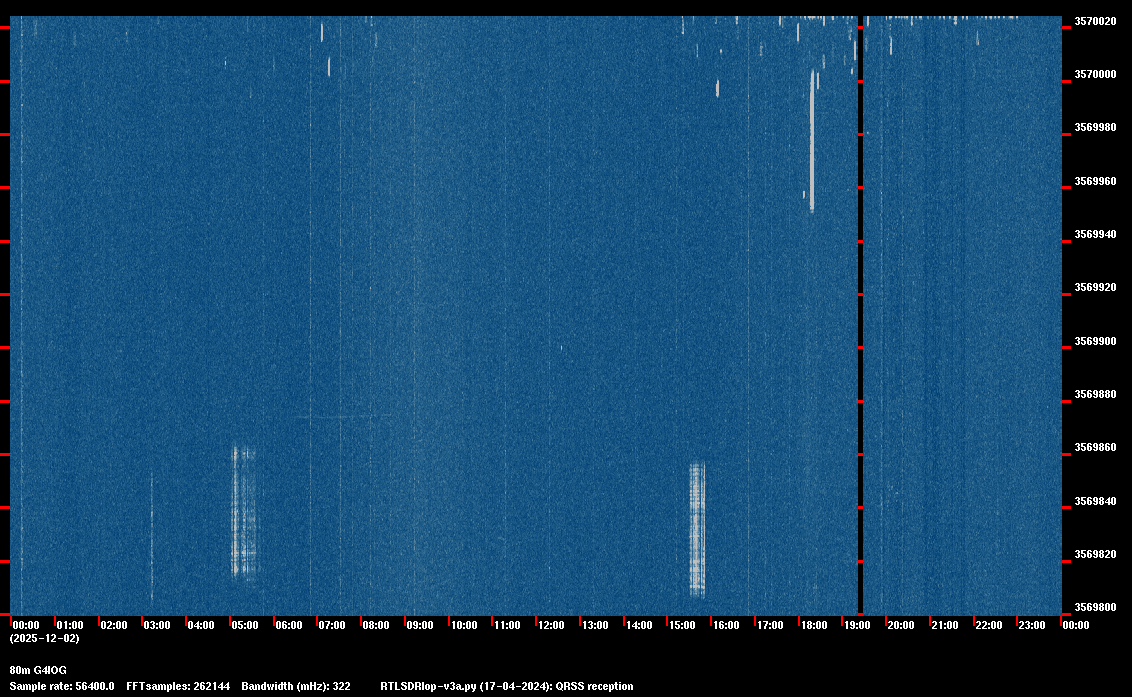
Task: Click the 21:00 time label
Action: tap(944, 625)
